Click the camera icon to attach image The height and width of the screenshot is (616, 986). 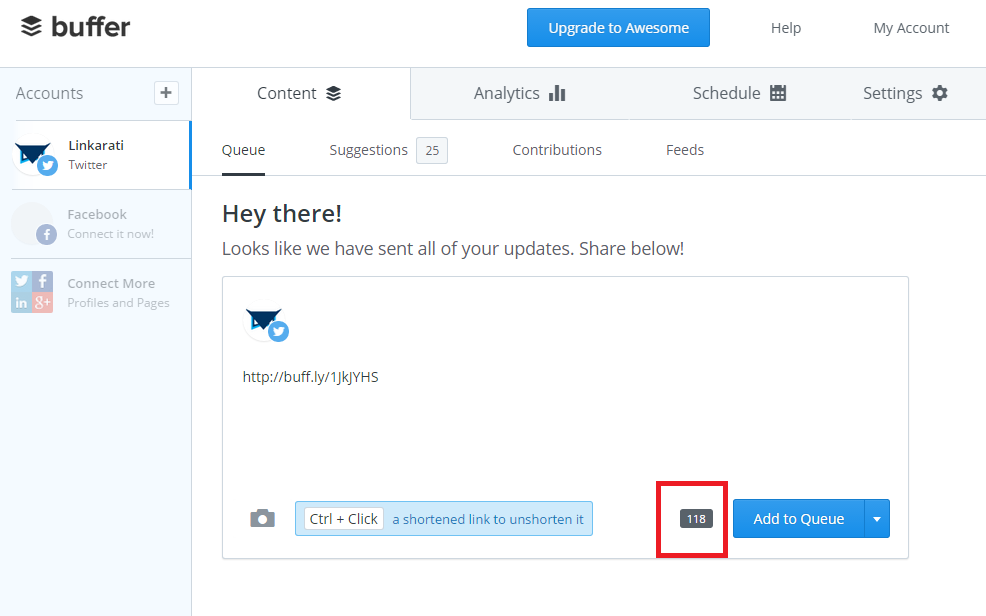[x=262, y=518]
